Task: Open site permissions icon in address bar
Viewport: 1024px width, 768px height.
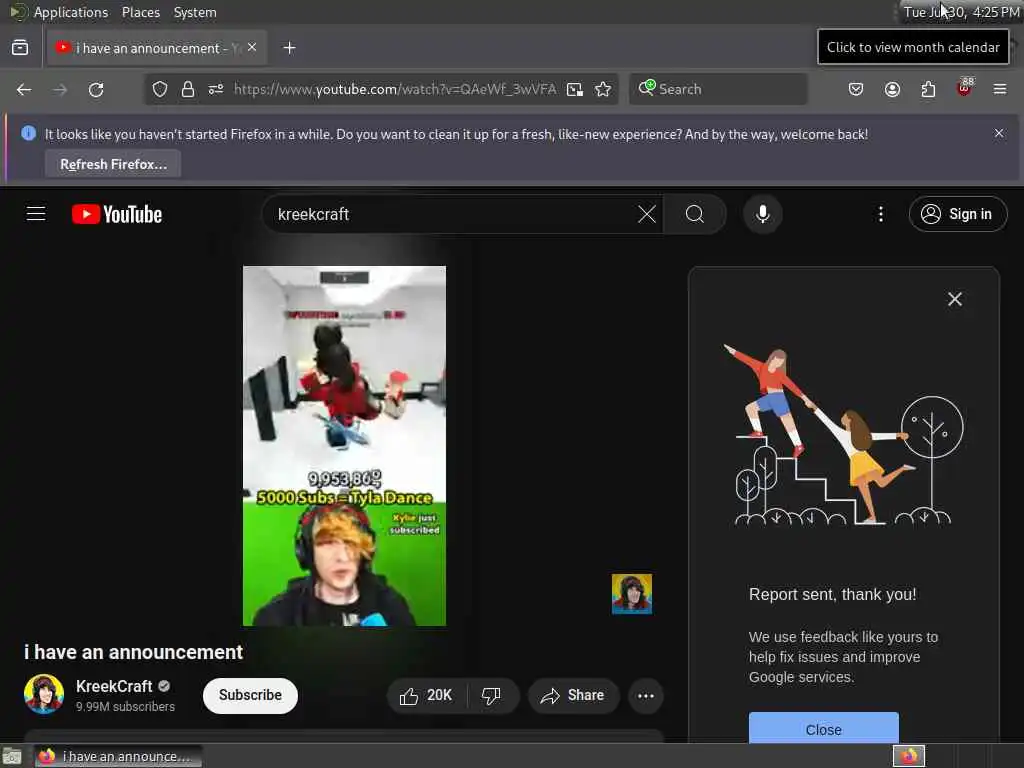Action: click(x=216, y=89)
